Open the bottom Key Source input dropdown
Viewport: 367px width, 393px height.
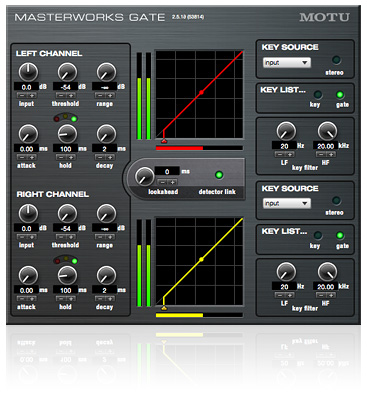coord(287,203)
